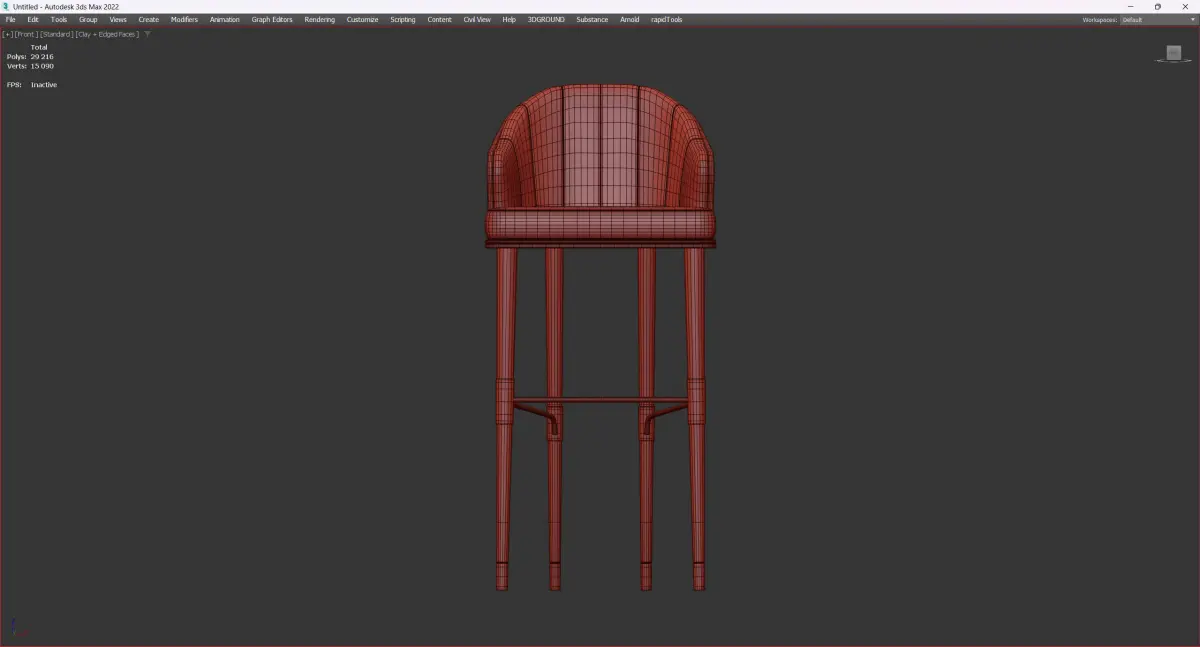The image size is (1200, 647).
Task: Click the viewport [+] general menu label
Action: 8,34
